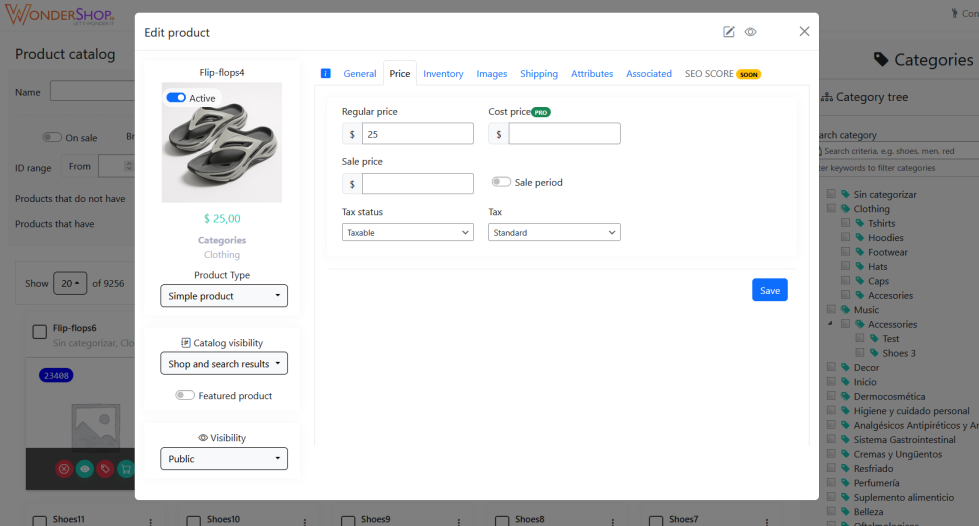Open the Attributes tab
The width and height of the screenshot is (979, 526).
pos(592,74)
